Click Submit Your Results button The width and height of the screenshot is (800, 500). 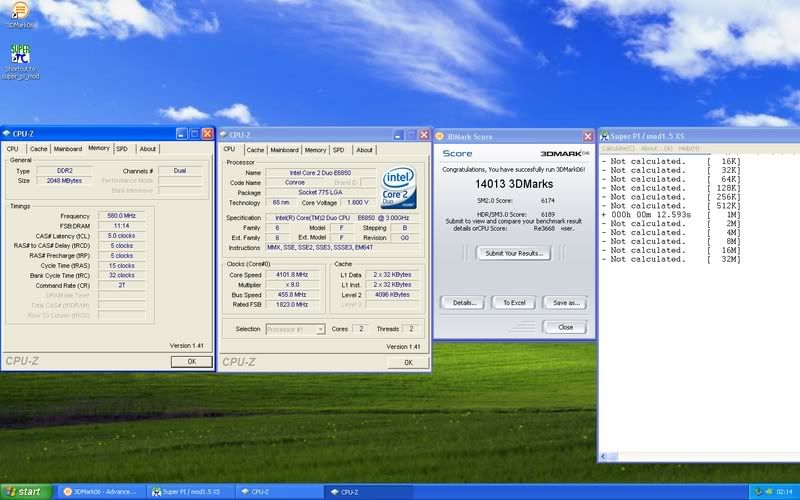pos(514,253)
